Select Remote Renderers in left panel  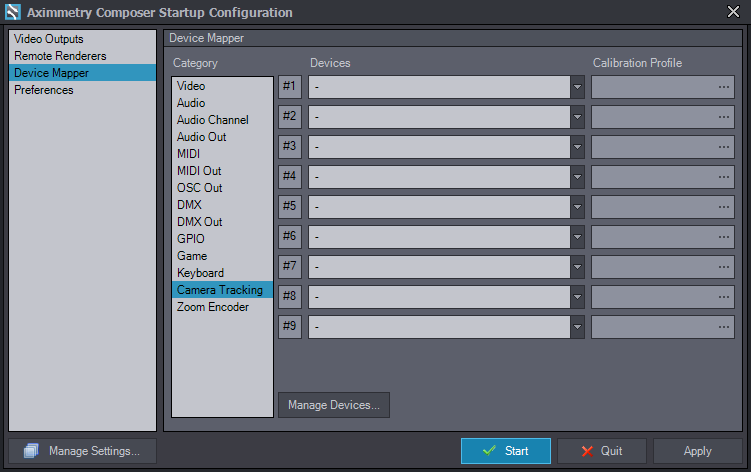[59, 56]
